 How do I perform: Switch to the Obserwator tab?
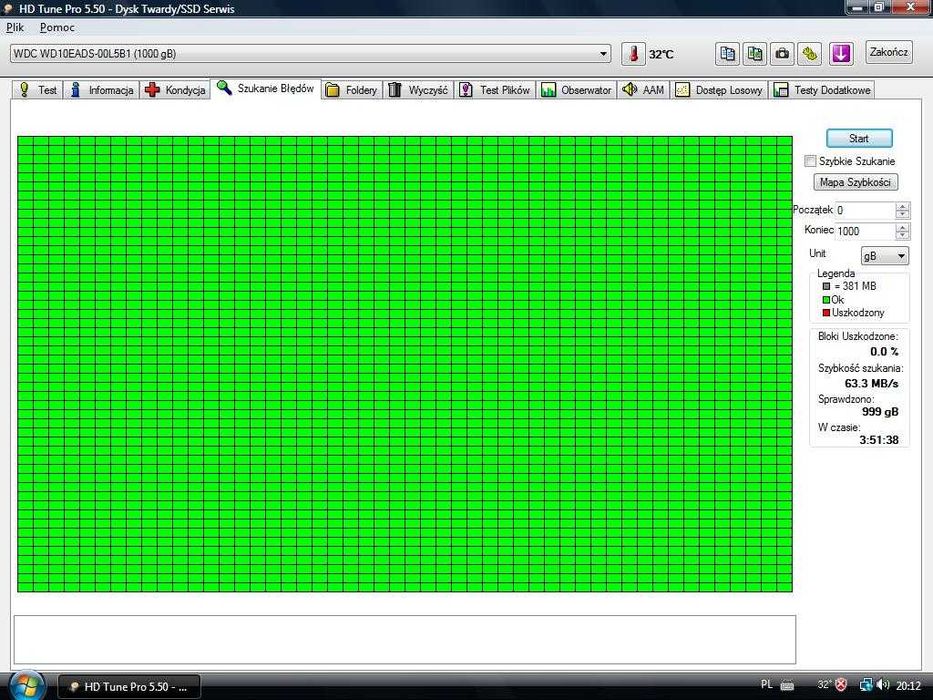pos(577,90)
